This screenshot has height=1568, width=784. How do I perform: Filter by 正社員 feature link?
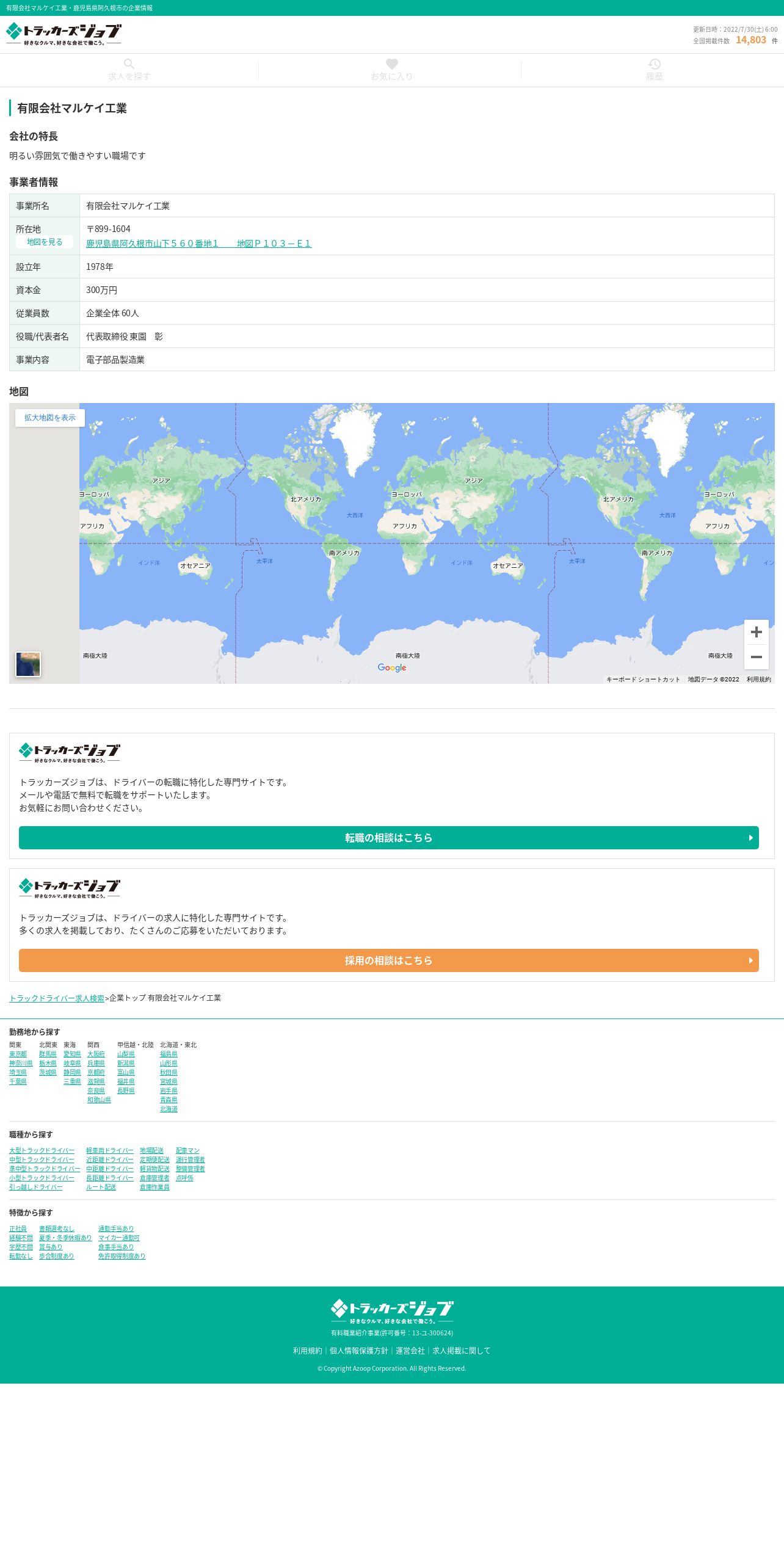click(x=18, y=1229)
